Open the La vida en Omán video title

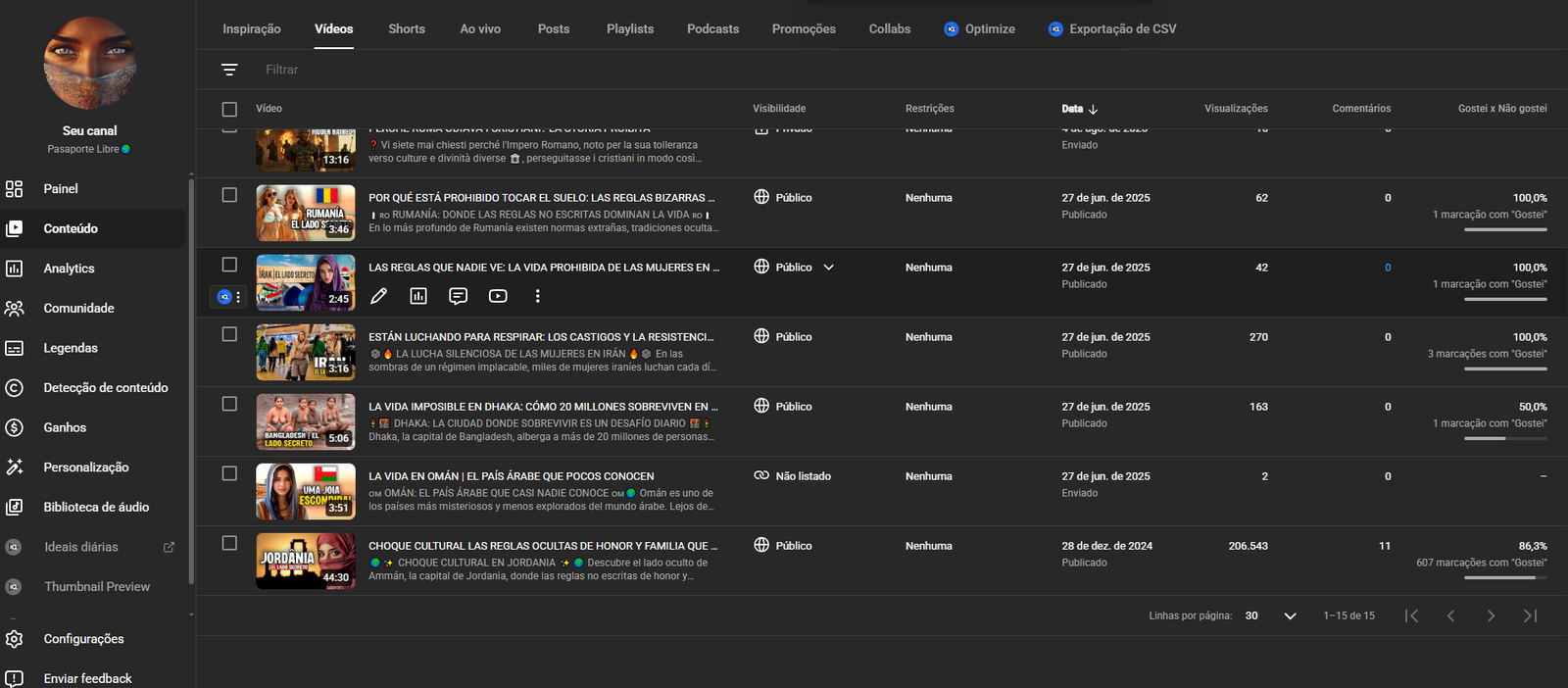coord(511,476)
